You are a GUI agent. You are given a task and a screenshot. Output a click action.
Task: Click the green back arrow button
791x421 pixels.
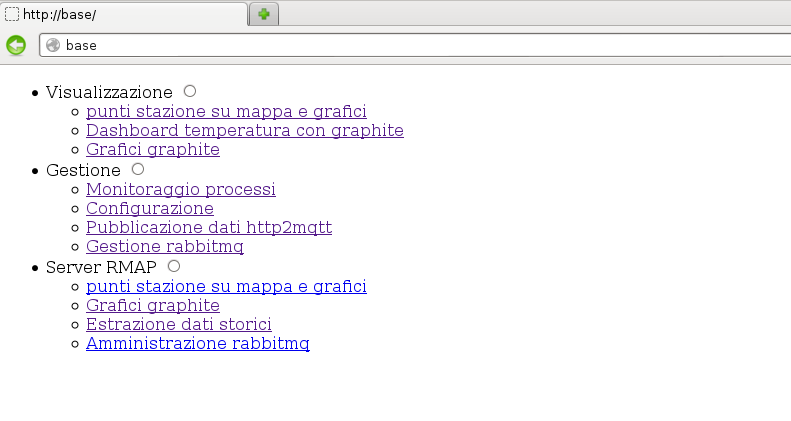click(x=16, y=45)
